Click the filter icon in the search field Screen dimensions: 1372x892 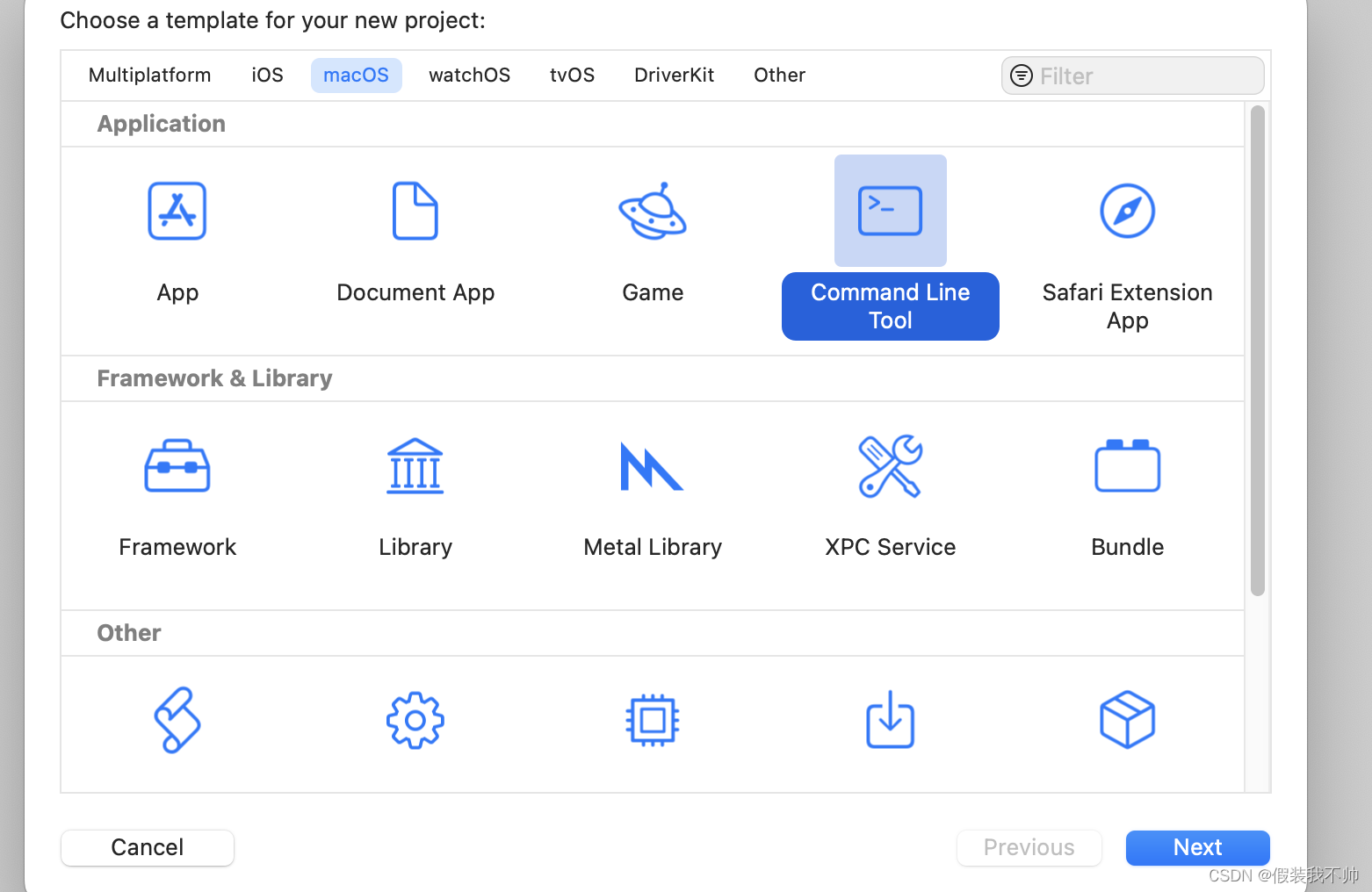pos(1022,76)
